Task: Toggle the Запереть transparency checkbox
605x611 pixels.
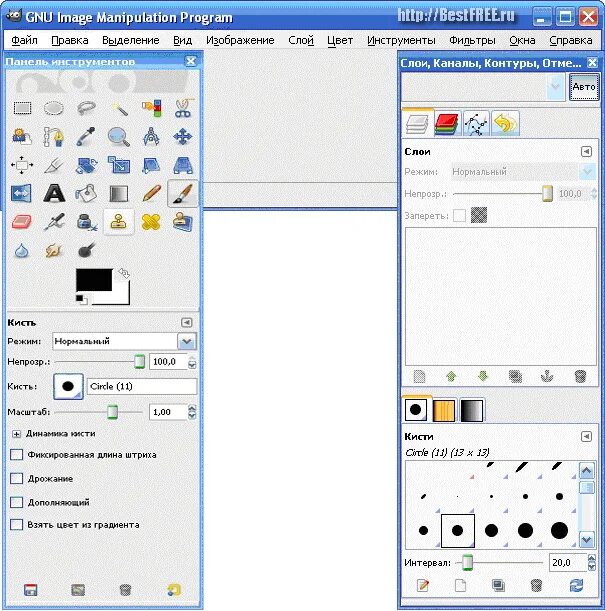Action: click(x=459, y=215)
